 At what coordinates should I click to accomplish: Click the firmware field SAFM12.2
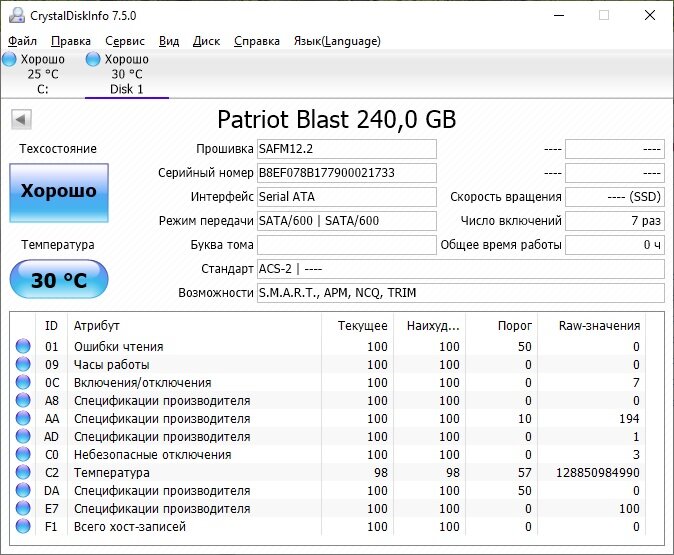(x=346, y=149)
